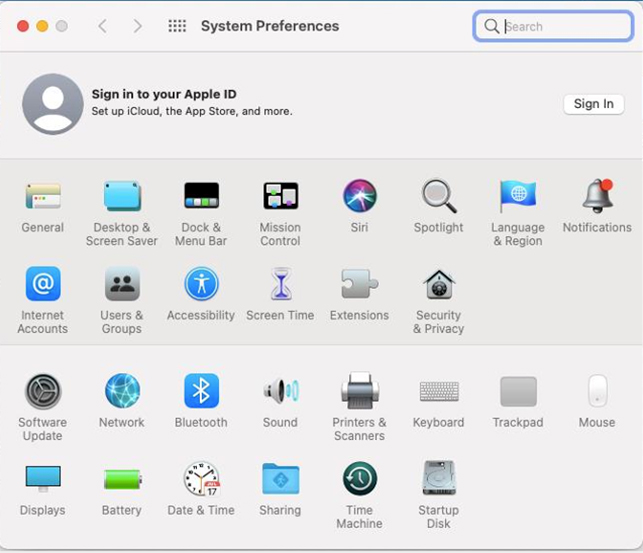
Task: Open Displays preferences
Action: coord(43,479)
